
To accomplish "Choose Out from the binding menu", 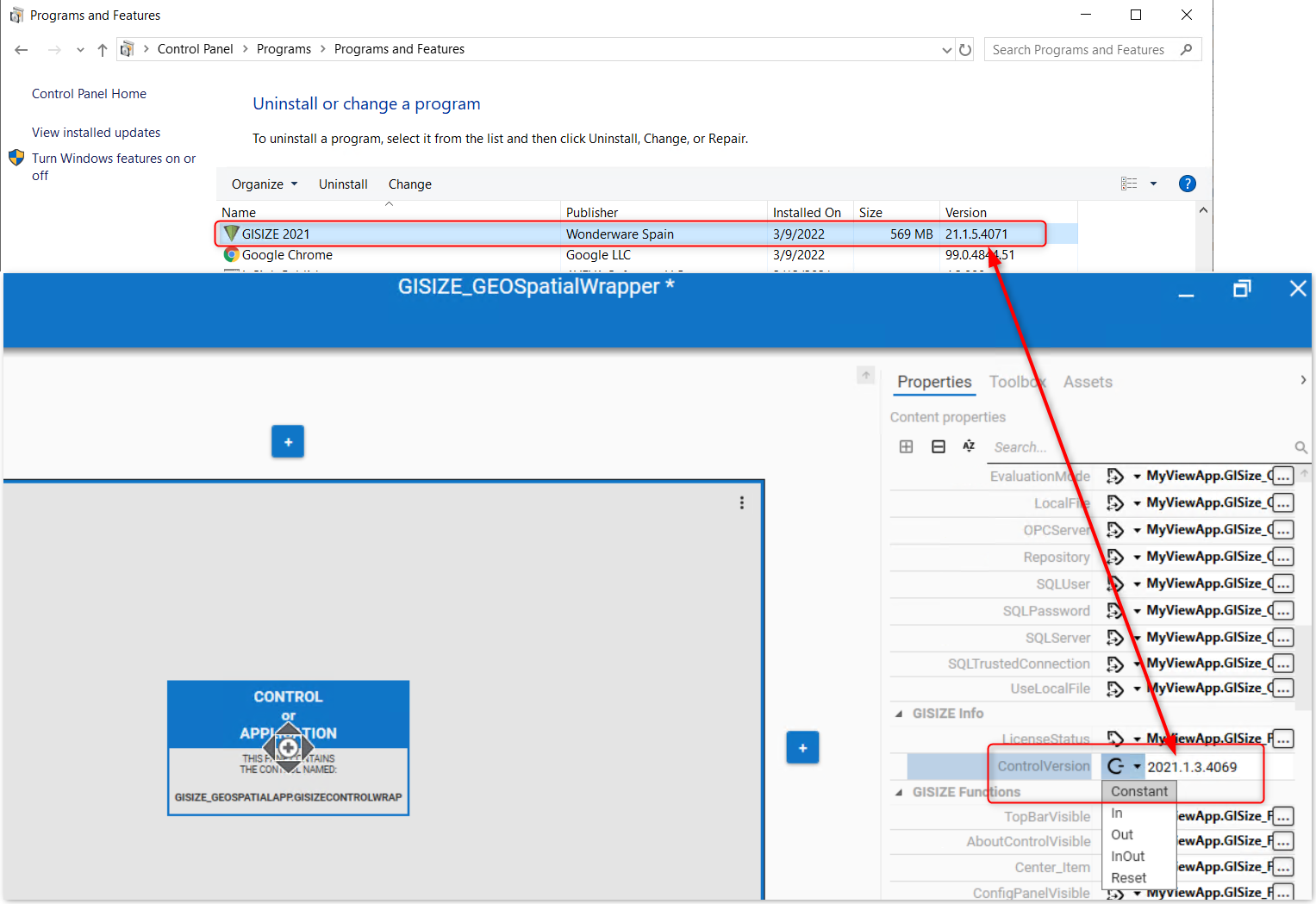I will click(1139, 835).
